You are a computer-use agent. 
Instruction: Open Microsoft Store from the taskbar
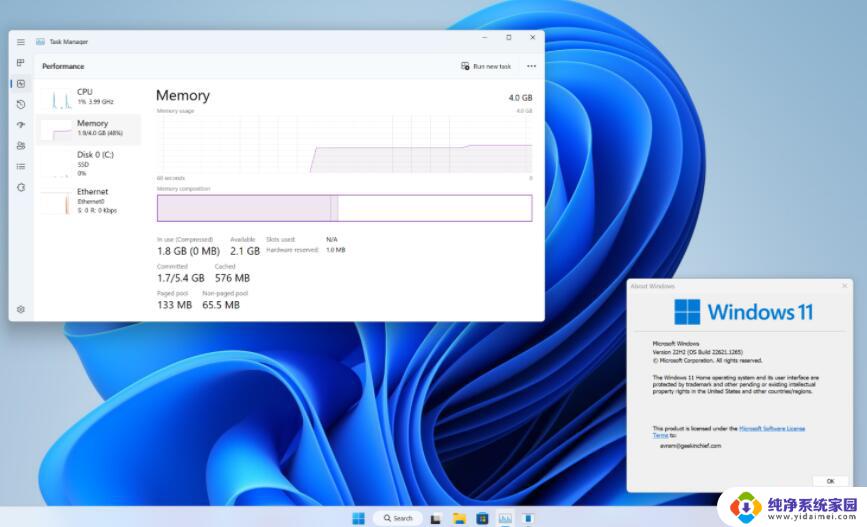coord(482,518)
